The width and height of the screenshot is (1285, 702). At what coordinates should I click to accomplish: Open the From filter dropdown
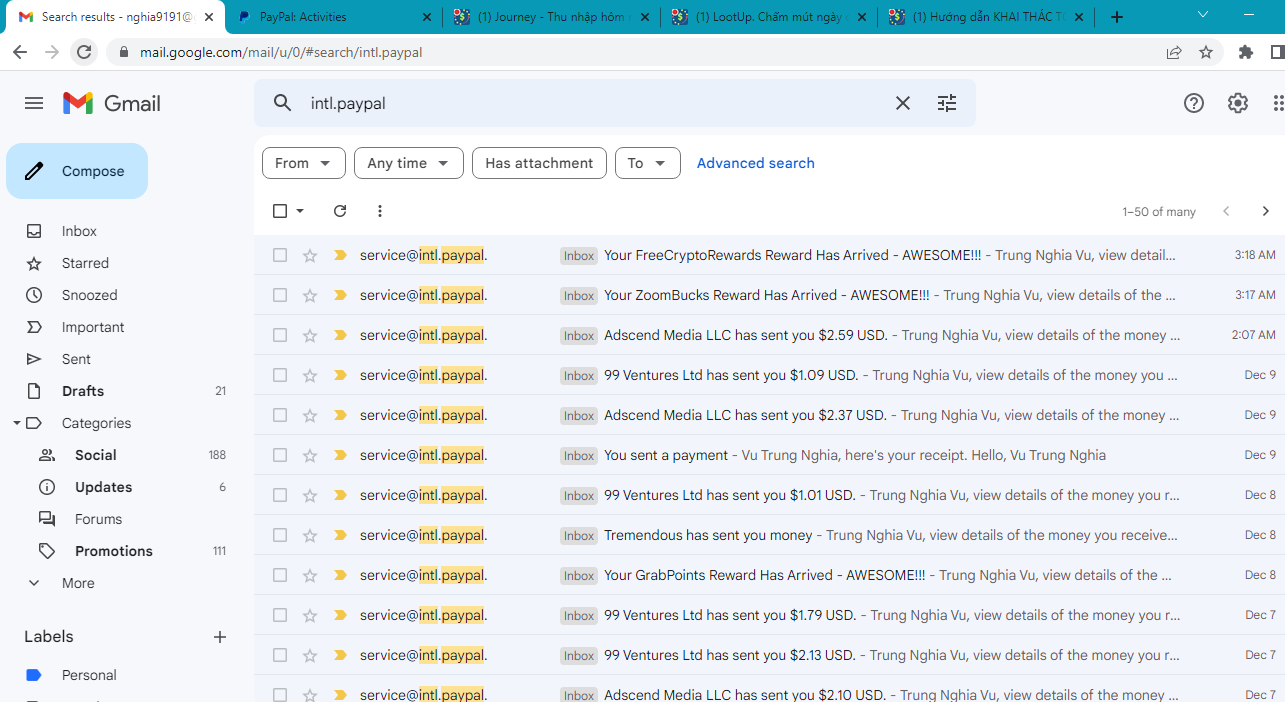point(304,163)
